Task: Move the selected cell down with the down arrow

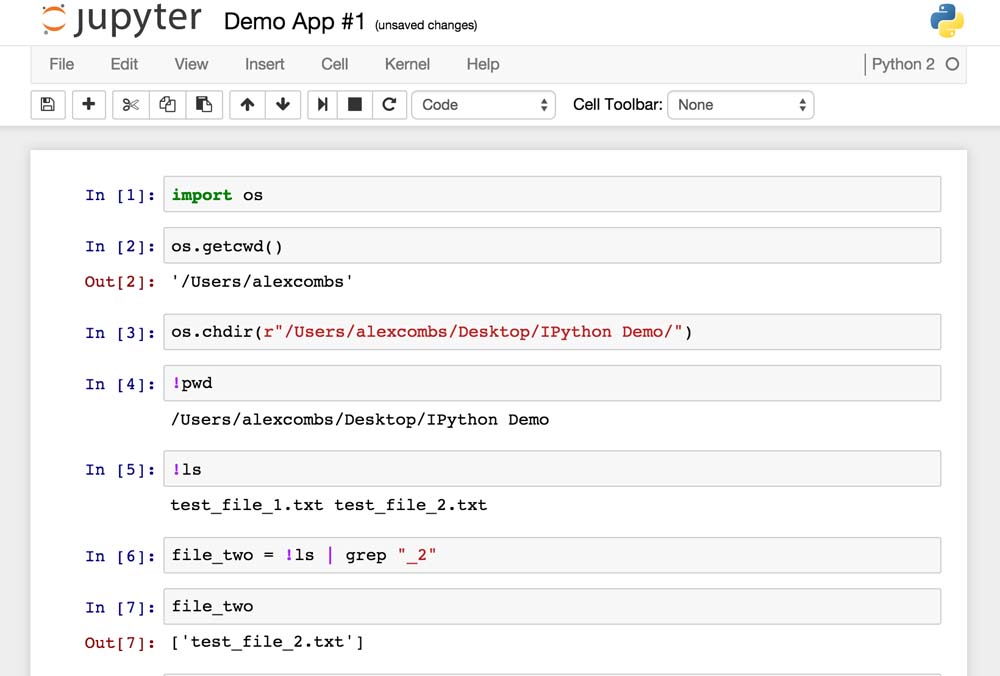Action: tap(283, 105)
